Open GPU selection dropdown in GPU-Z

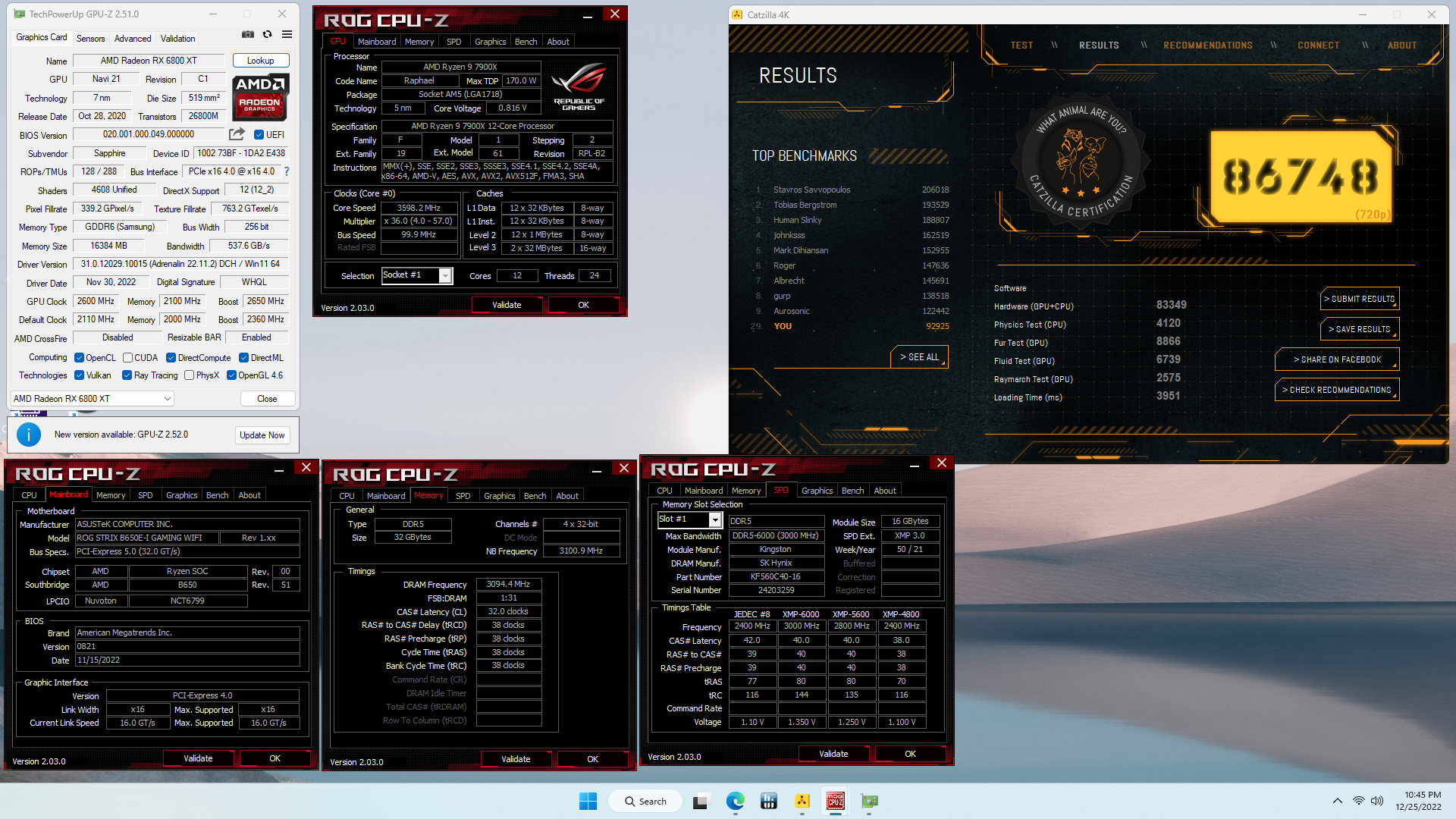click(x=93, y=399)
